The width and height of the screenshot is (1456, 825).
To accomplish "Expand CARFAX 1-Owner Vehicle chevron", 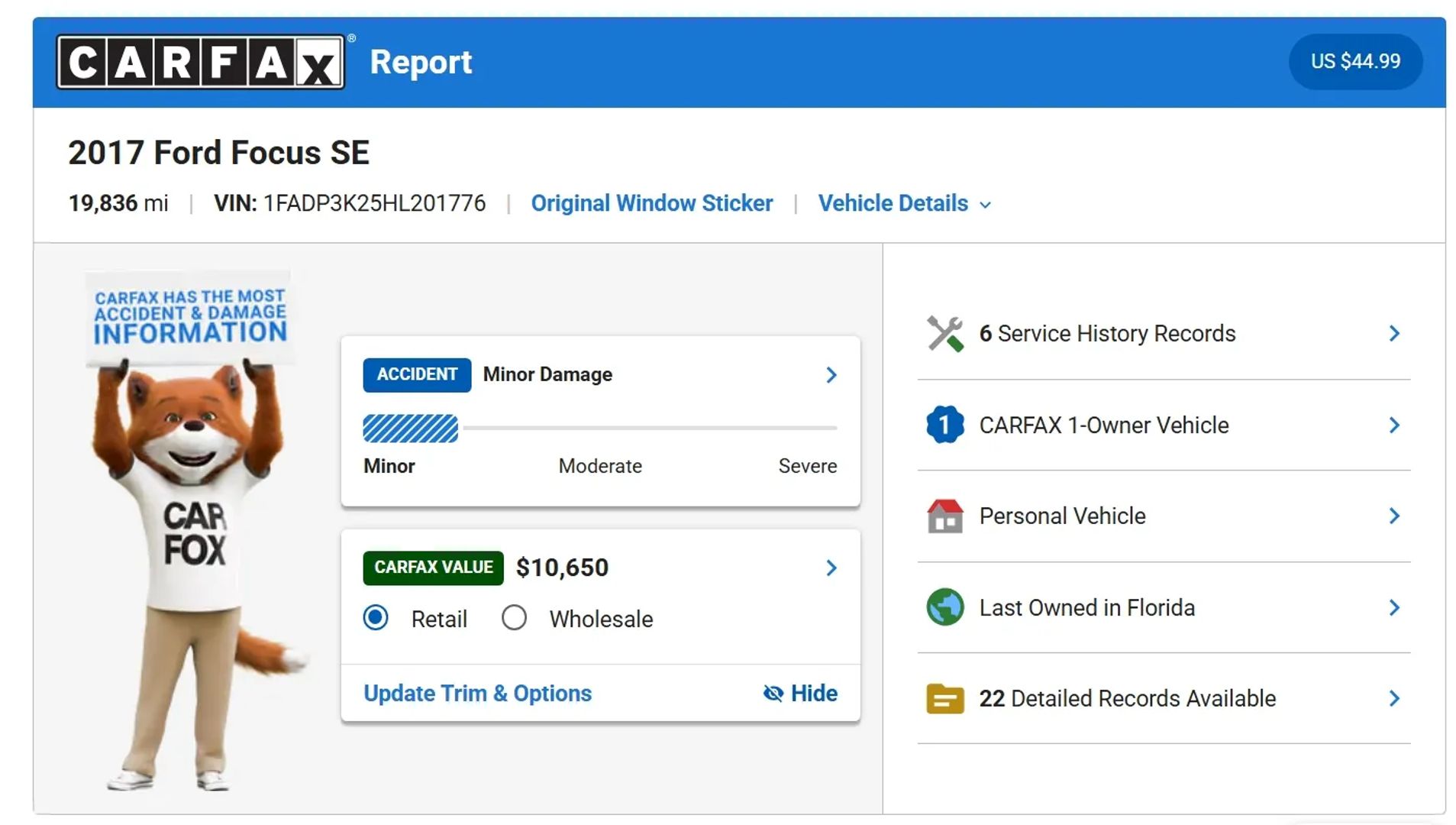I will point(1394,425).
